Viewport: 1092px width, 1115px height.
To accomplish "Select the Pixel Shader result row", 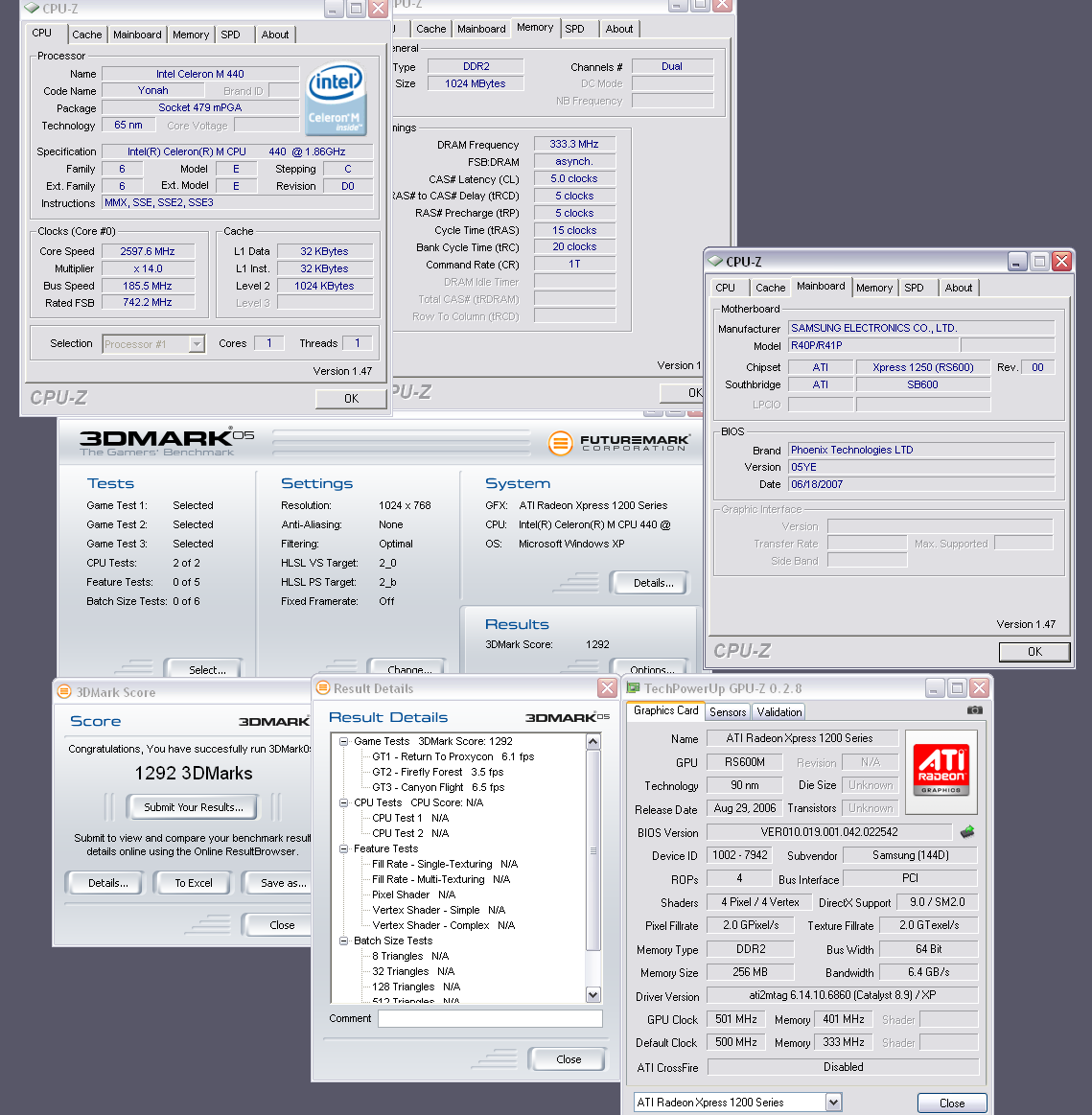I will pos(414,894).
